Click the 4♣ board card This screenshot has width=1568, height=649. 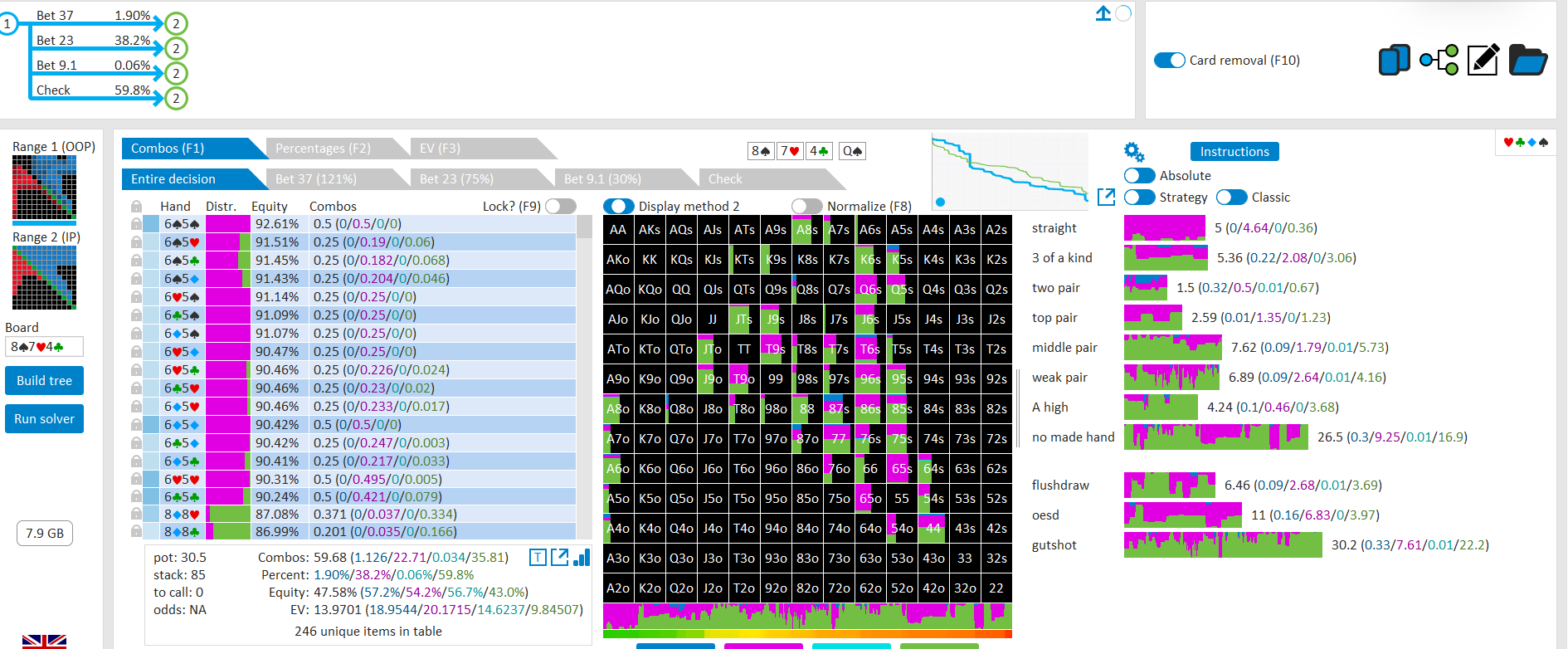click(819, 151)
